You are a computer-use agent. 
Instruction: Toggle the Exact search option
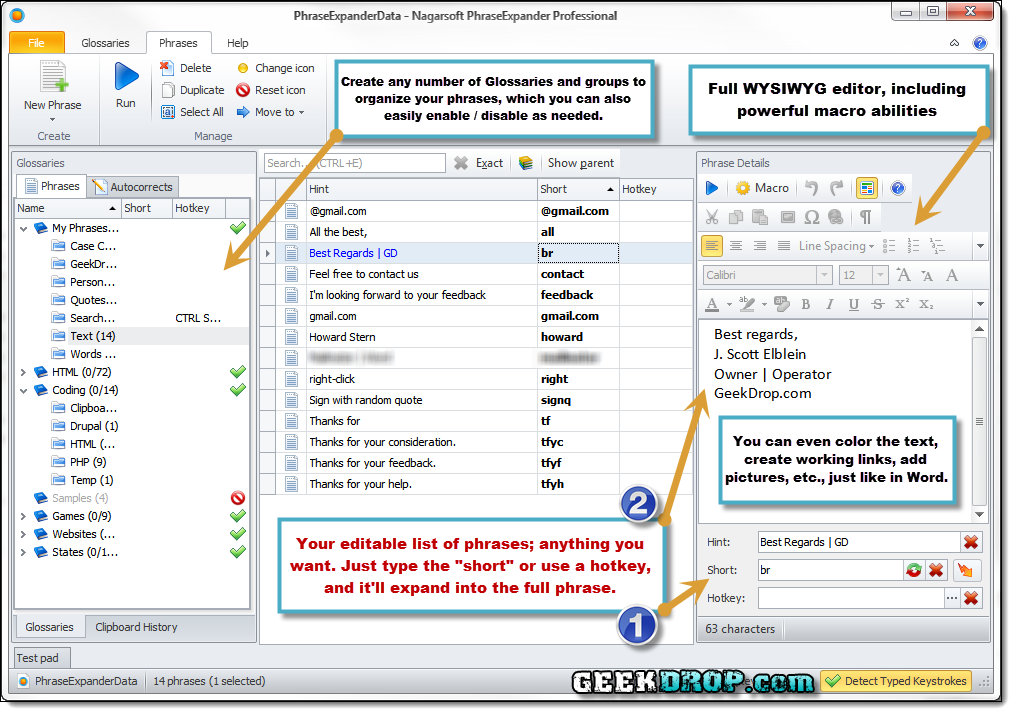tap(489, 163)
